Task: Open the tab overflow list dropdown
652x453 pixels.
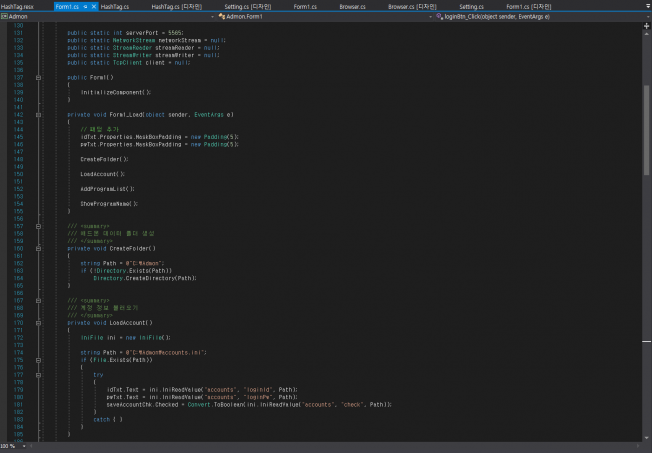Action: pos(648,7)
